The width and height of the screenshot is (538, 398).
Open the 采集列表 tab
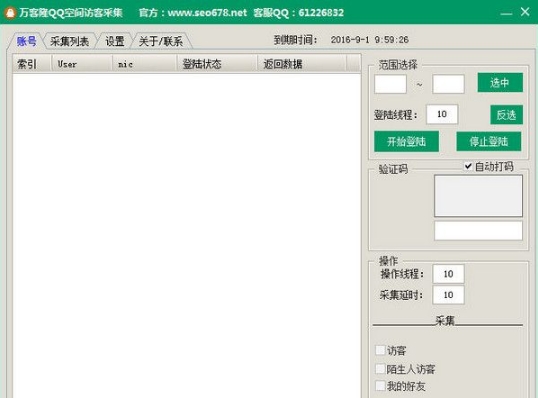pos(70,42)
